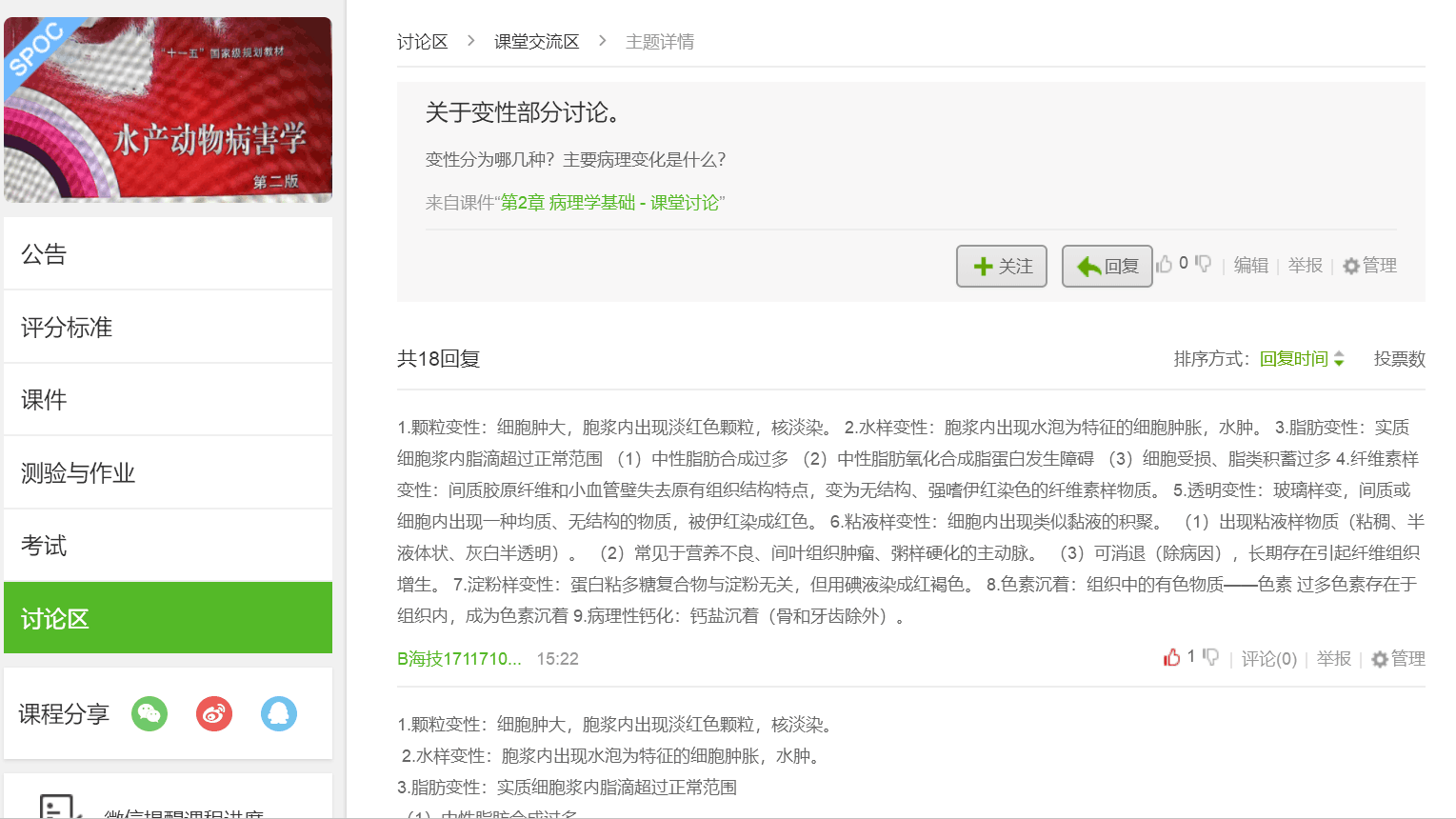The image size is (1456, 819).
Task: Click the question text 变性分为哪几种？
Action: [490, 160]
